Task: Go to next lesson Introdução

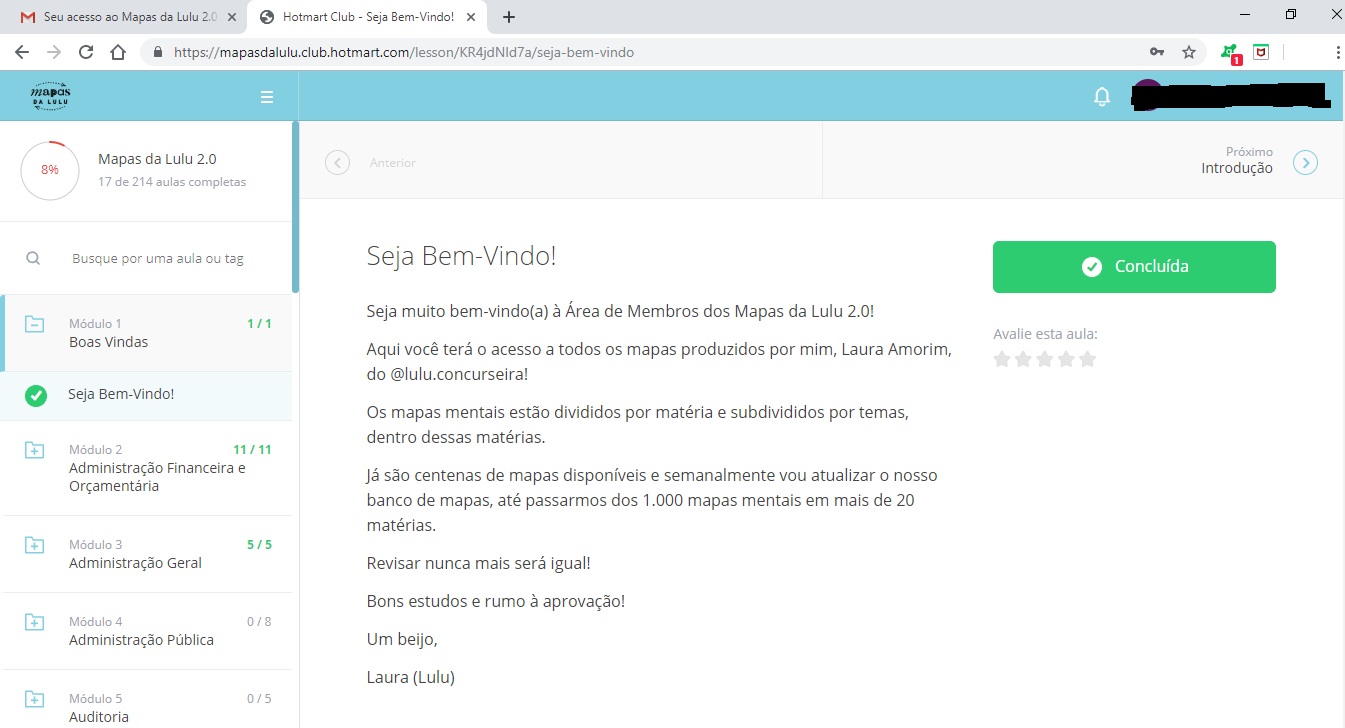Action: [1236, 168]
